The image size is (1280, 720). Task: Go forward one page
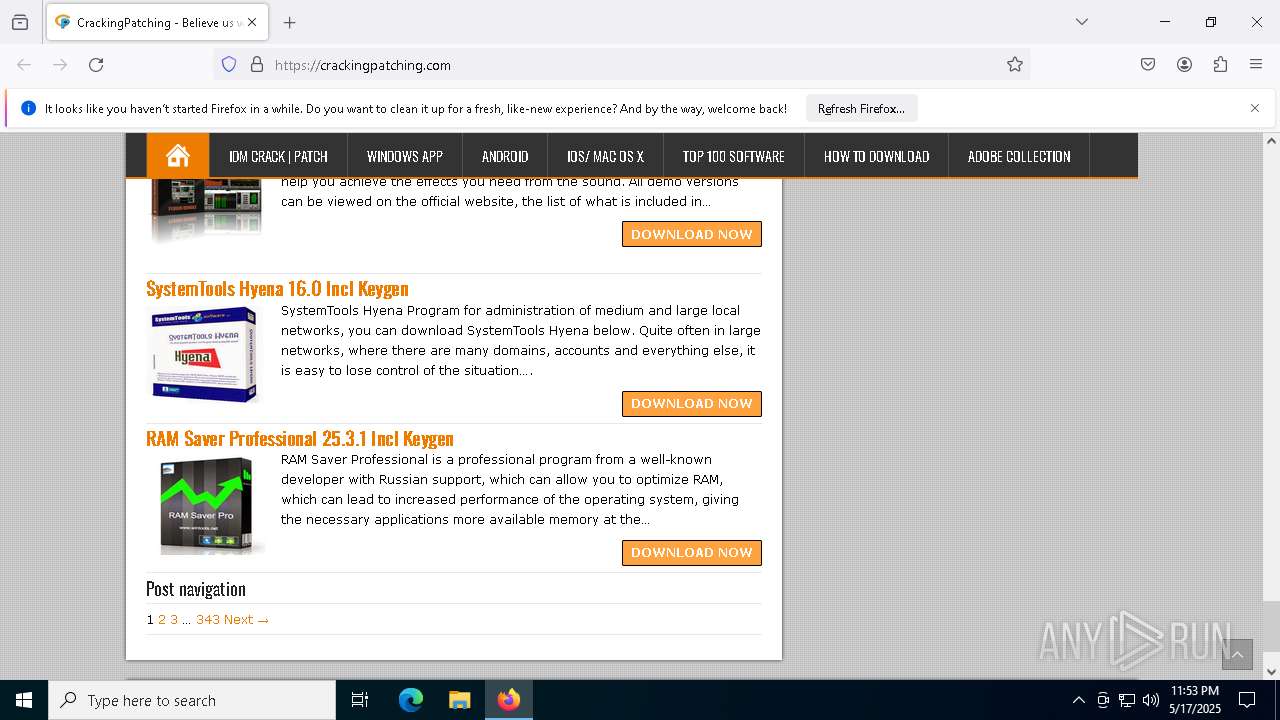[x=60, y=65]
